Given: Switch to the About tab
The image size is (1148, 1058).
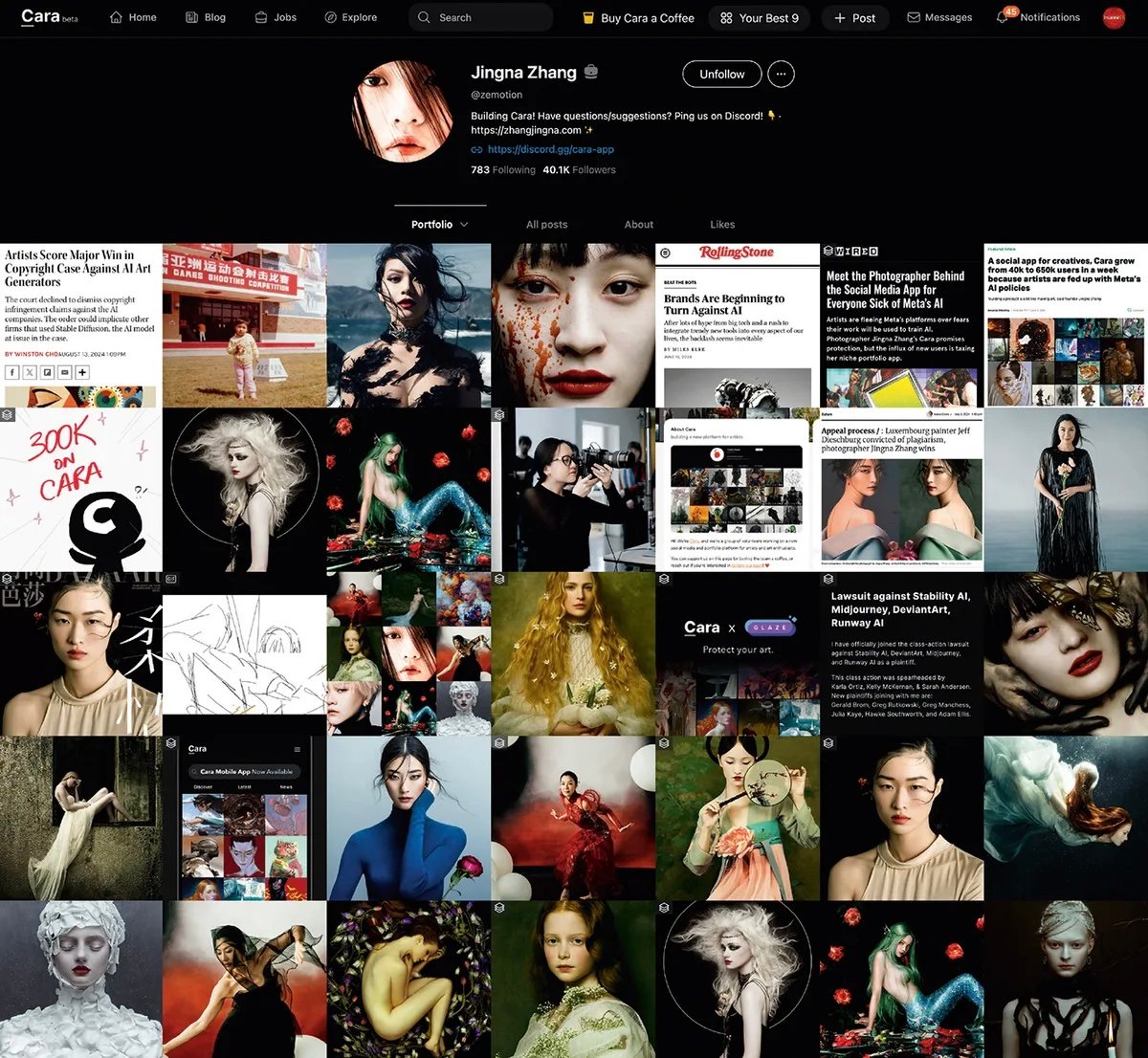Looking at the screenshot, I should point(638,225).
